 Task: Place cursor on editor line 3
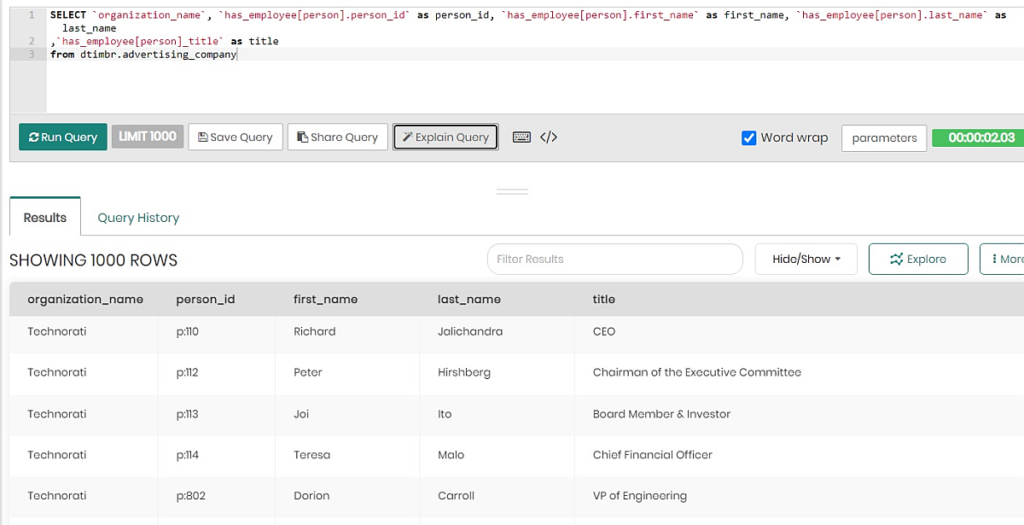(536, 55)
